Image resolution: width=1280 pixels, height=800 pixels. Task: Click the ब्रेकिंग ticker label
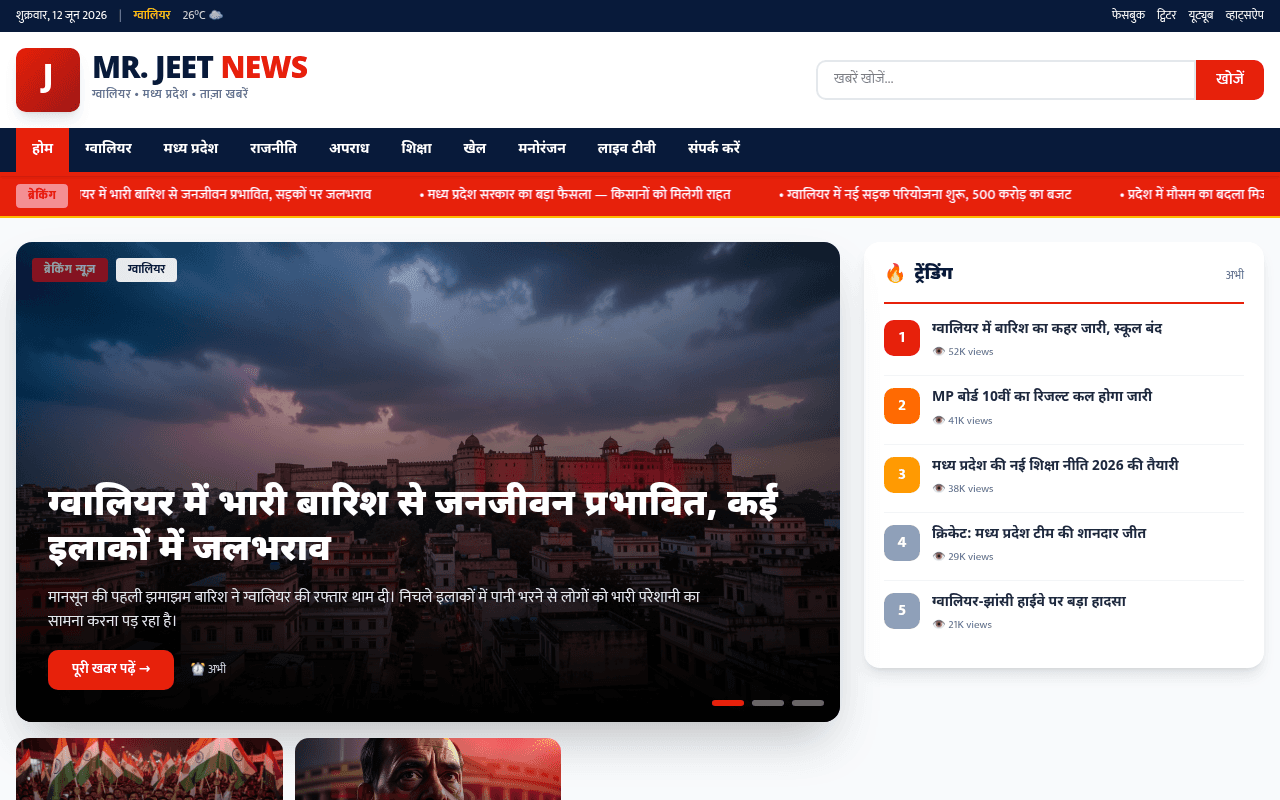pyautogui.click(x=42, y=195)
